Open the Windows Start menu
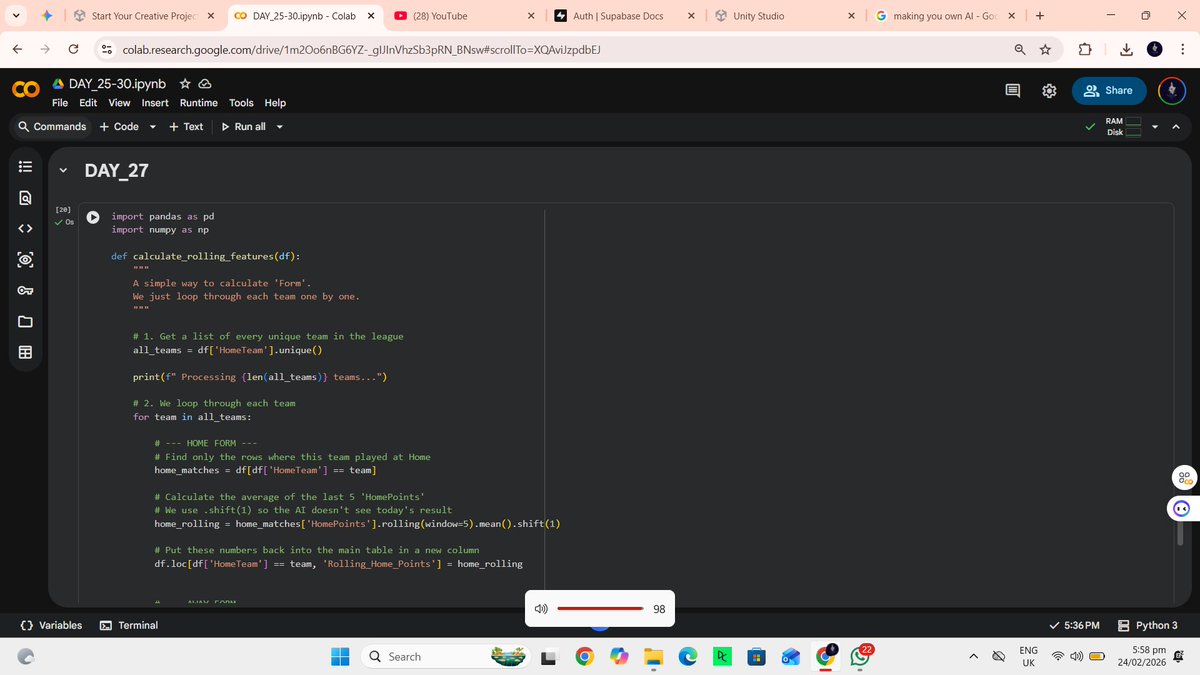Screen dimensions: 1200x675 (340, 657)
